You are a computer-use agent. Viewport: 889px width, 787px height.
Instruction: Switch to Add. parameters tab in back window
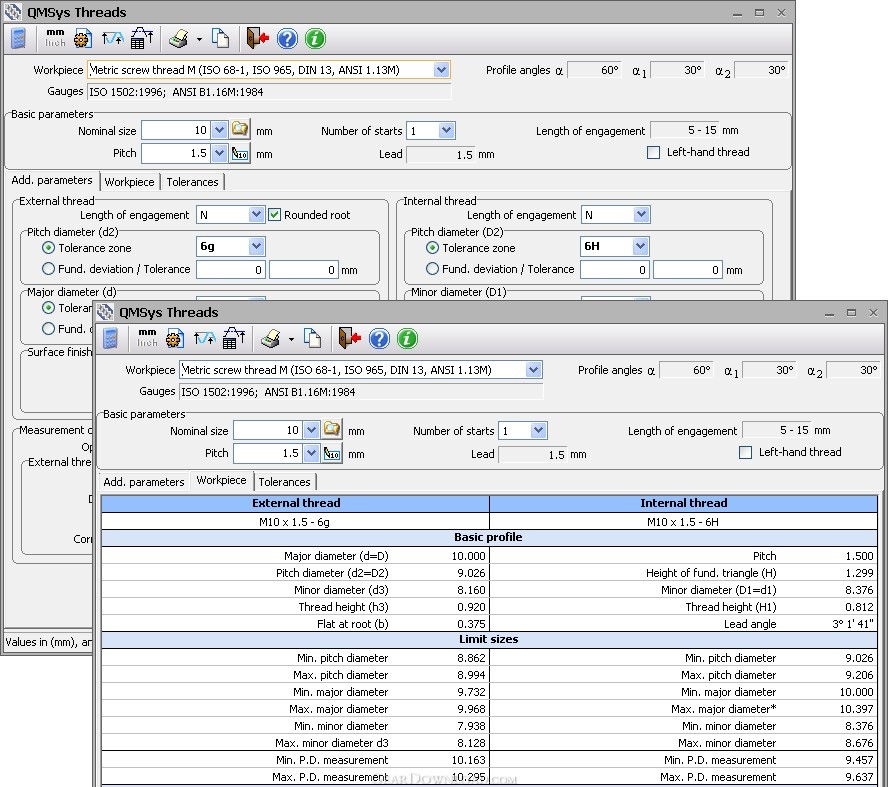52,180
